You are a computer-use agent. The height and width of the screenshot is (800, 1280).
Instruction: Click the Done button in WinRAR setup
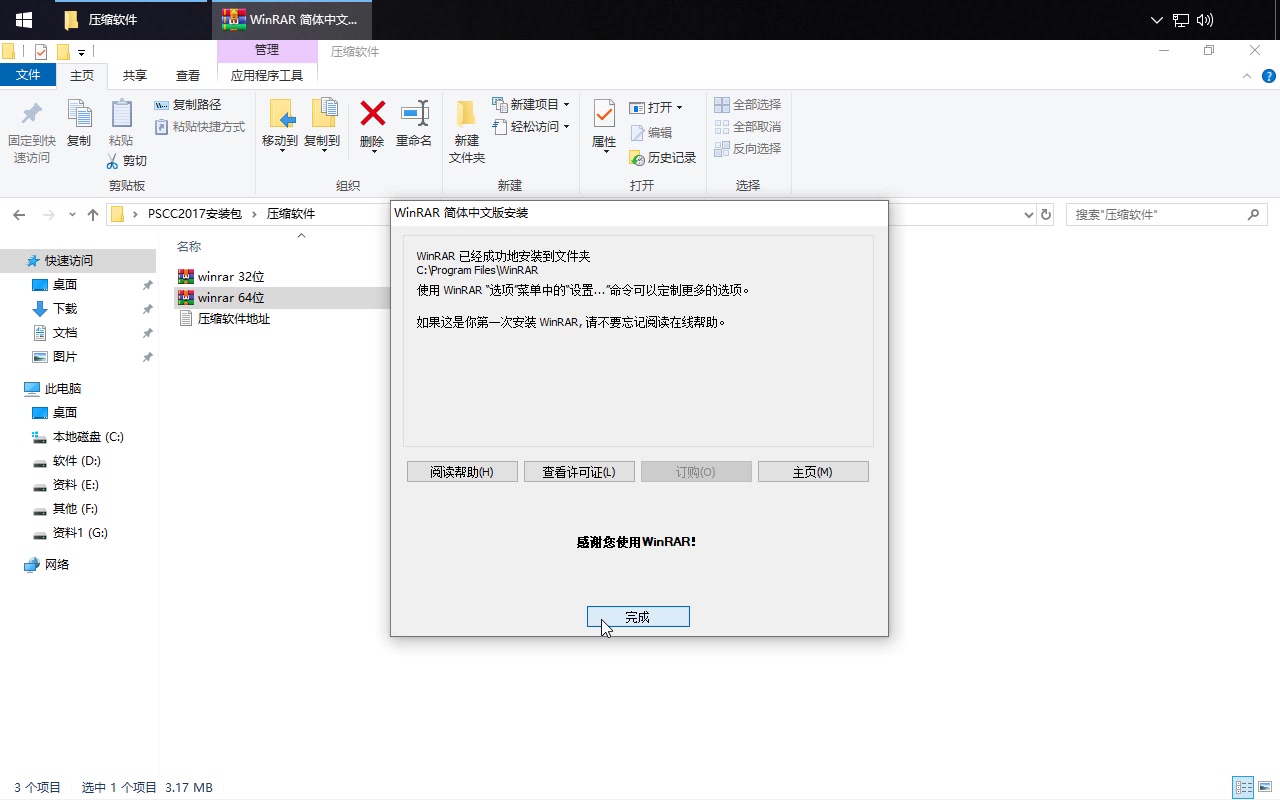[x=638, y=617]
